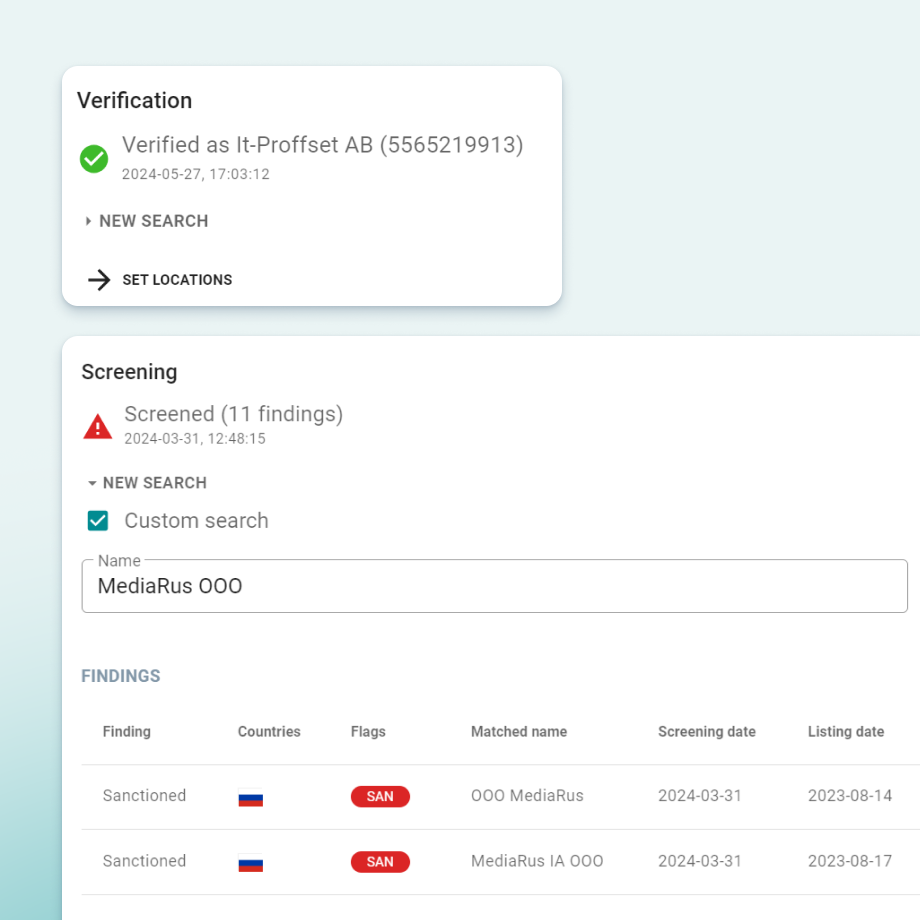Click the Screening card title
The width and height of the screenshot is (920, 920).
[x=129, y=372]
